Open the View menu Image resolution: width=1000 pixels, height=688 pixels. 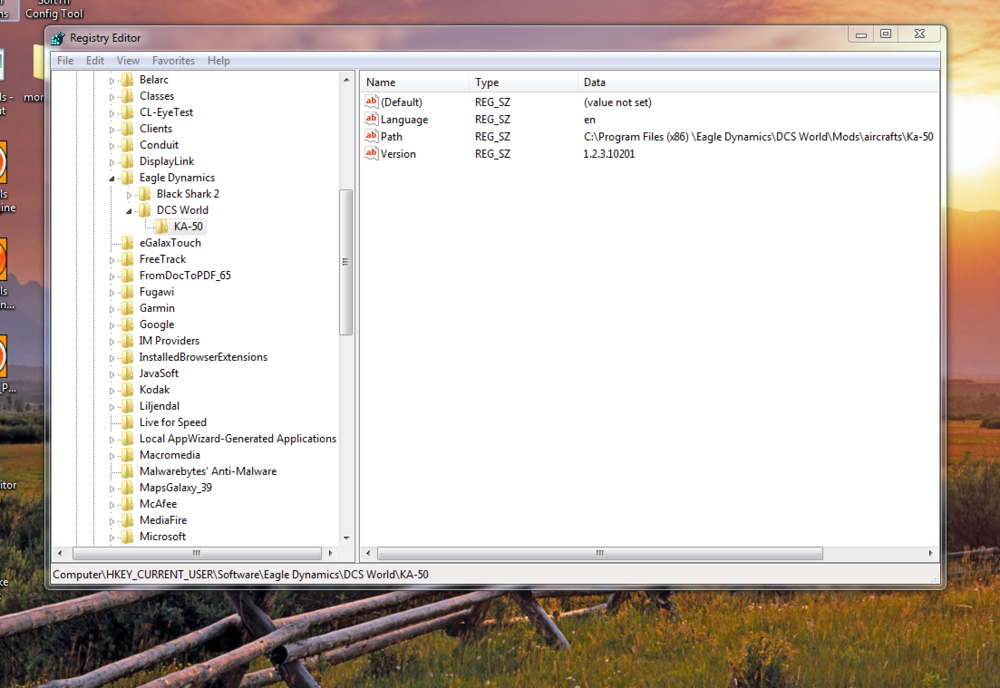[x=128, y=61]
